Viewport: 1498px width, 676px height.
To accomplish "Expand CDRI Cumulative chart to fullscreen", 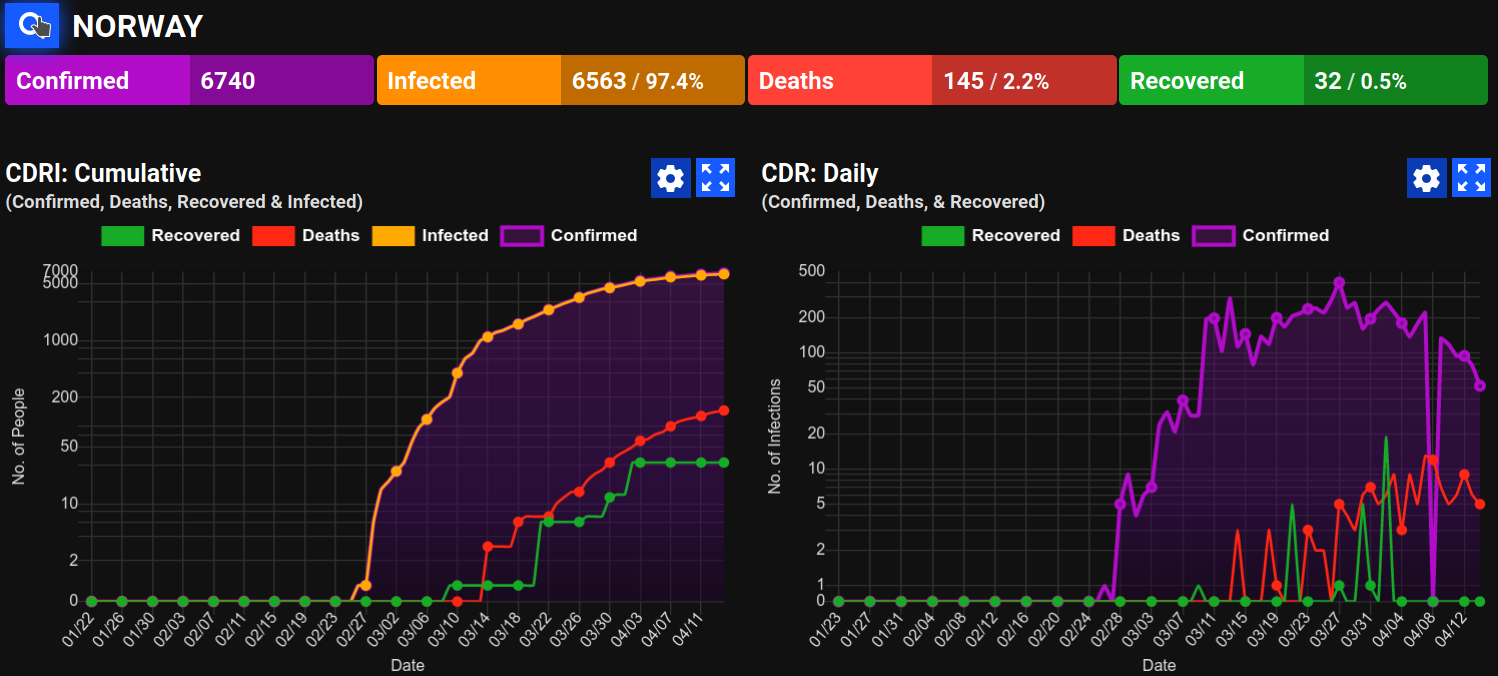I will click(715, 178).
